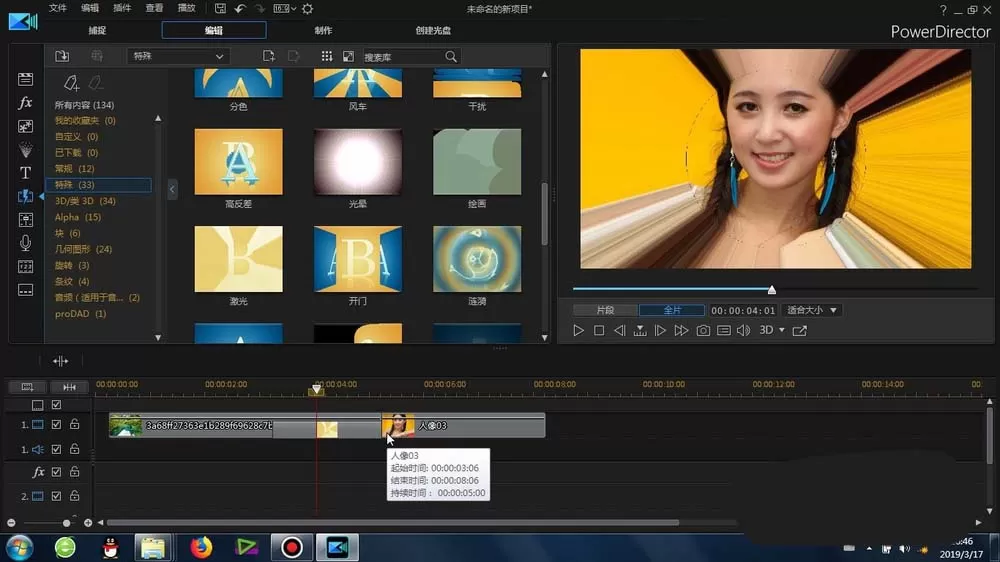
Task: Open the Effects room fx icon
Action: coord(25,103)
